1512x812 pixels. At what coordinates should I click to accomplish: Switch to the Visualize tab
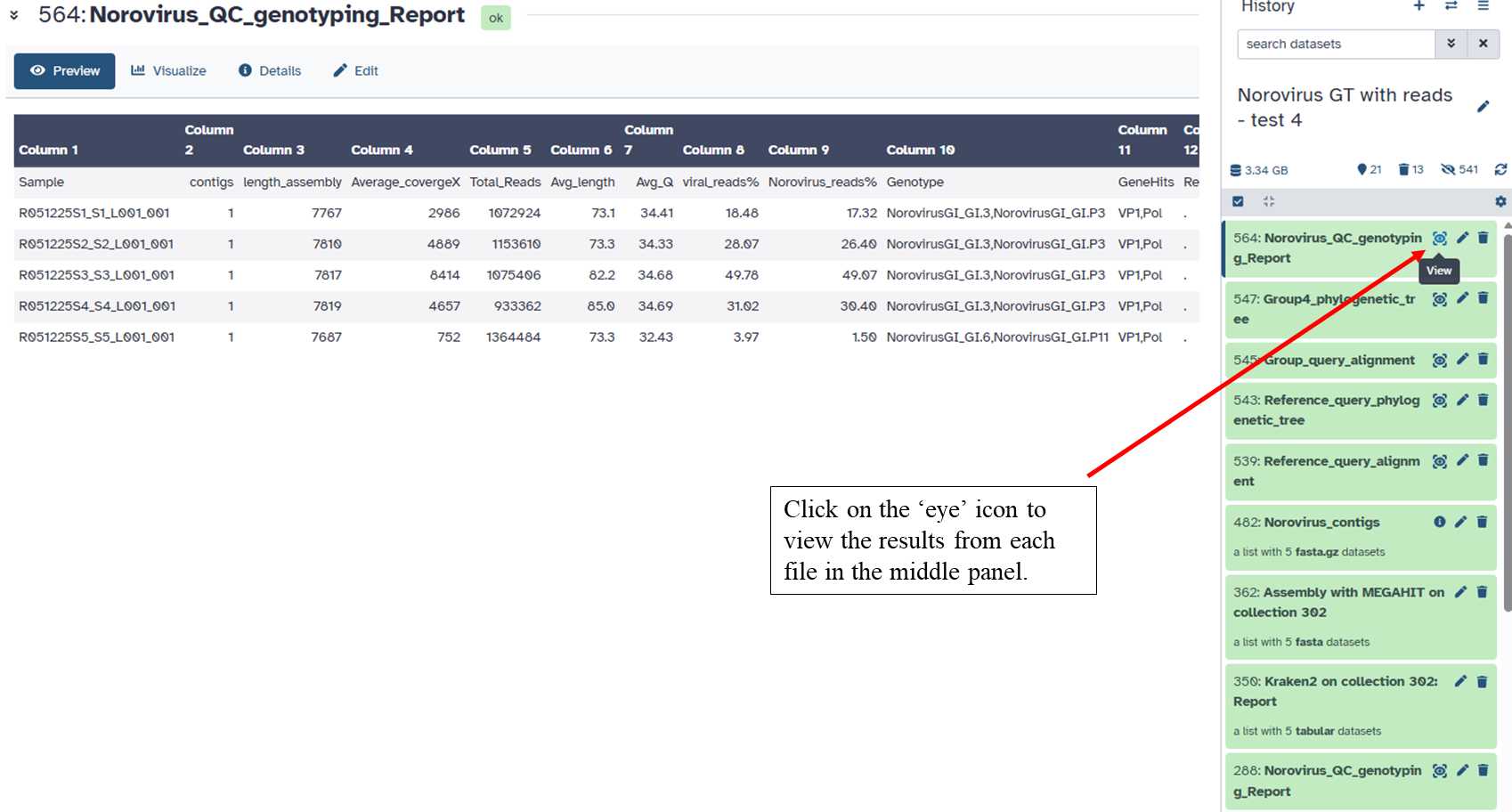point(168,71)
